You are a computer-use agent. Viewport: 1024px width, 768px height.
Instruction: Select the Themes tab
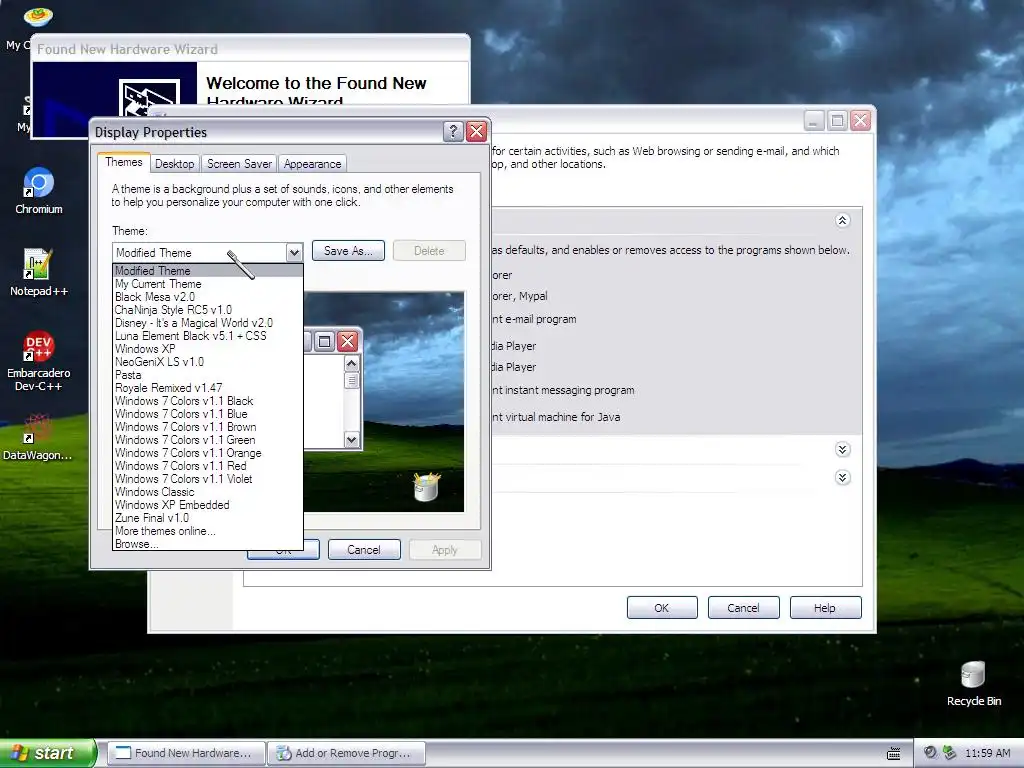click(x=123, y=162)
